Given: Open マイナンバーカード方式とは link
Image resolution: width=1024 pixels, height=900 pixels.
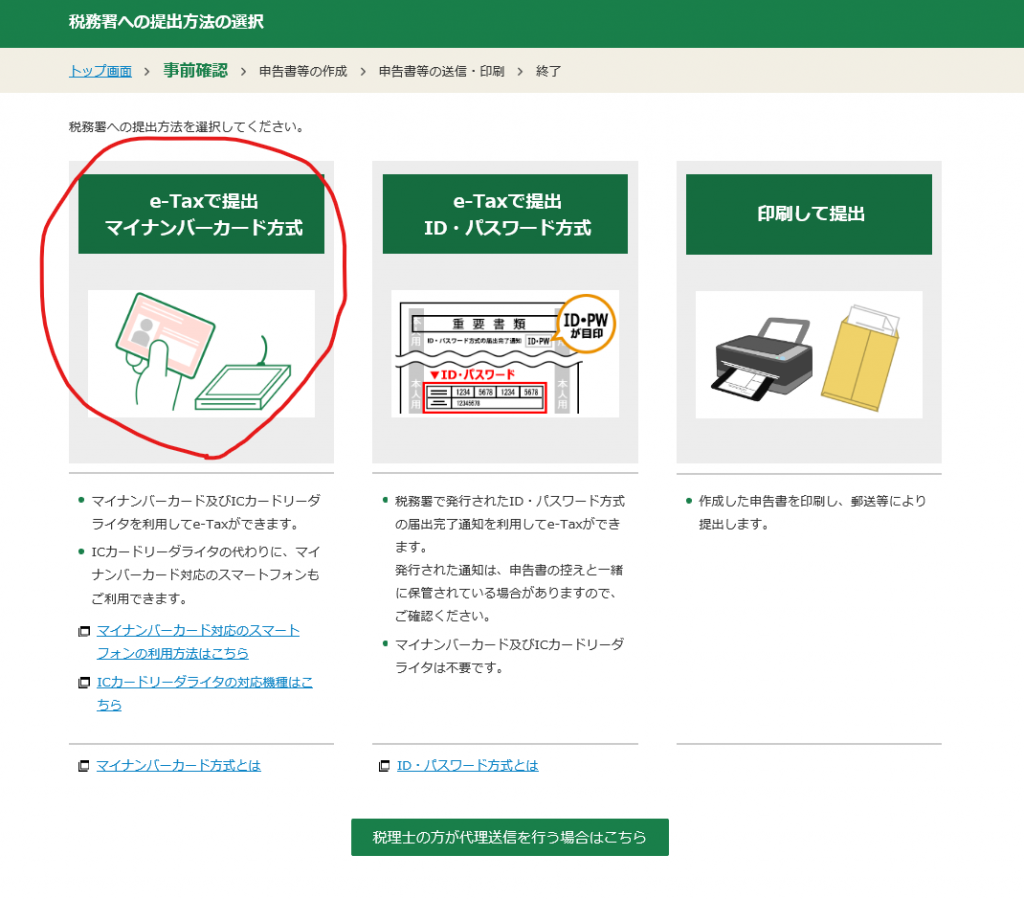Looking at the screenshot, I should [x=178, y=765].
